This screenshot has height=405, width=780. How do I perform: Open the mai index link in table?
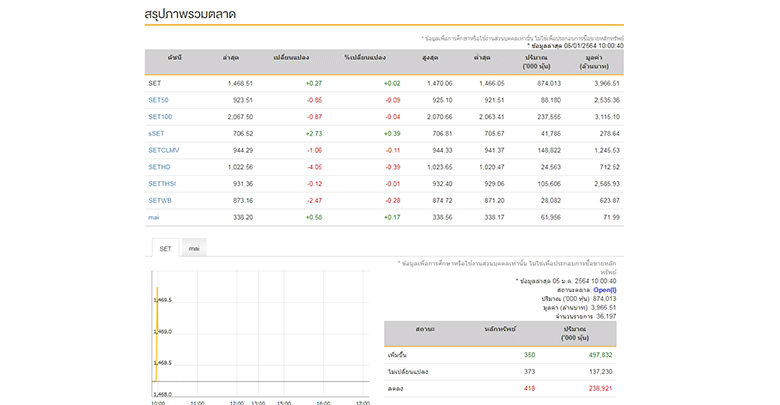[x=153, y=216]
